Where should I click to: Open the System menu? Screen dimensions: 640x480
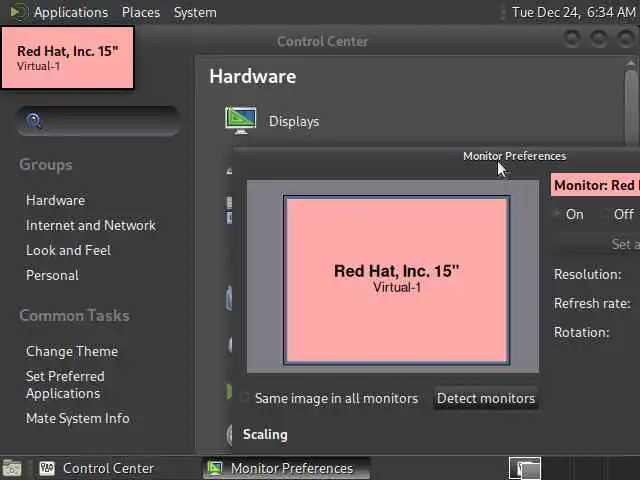point(195,12)
